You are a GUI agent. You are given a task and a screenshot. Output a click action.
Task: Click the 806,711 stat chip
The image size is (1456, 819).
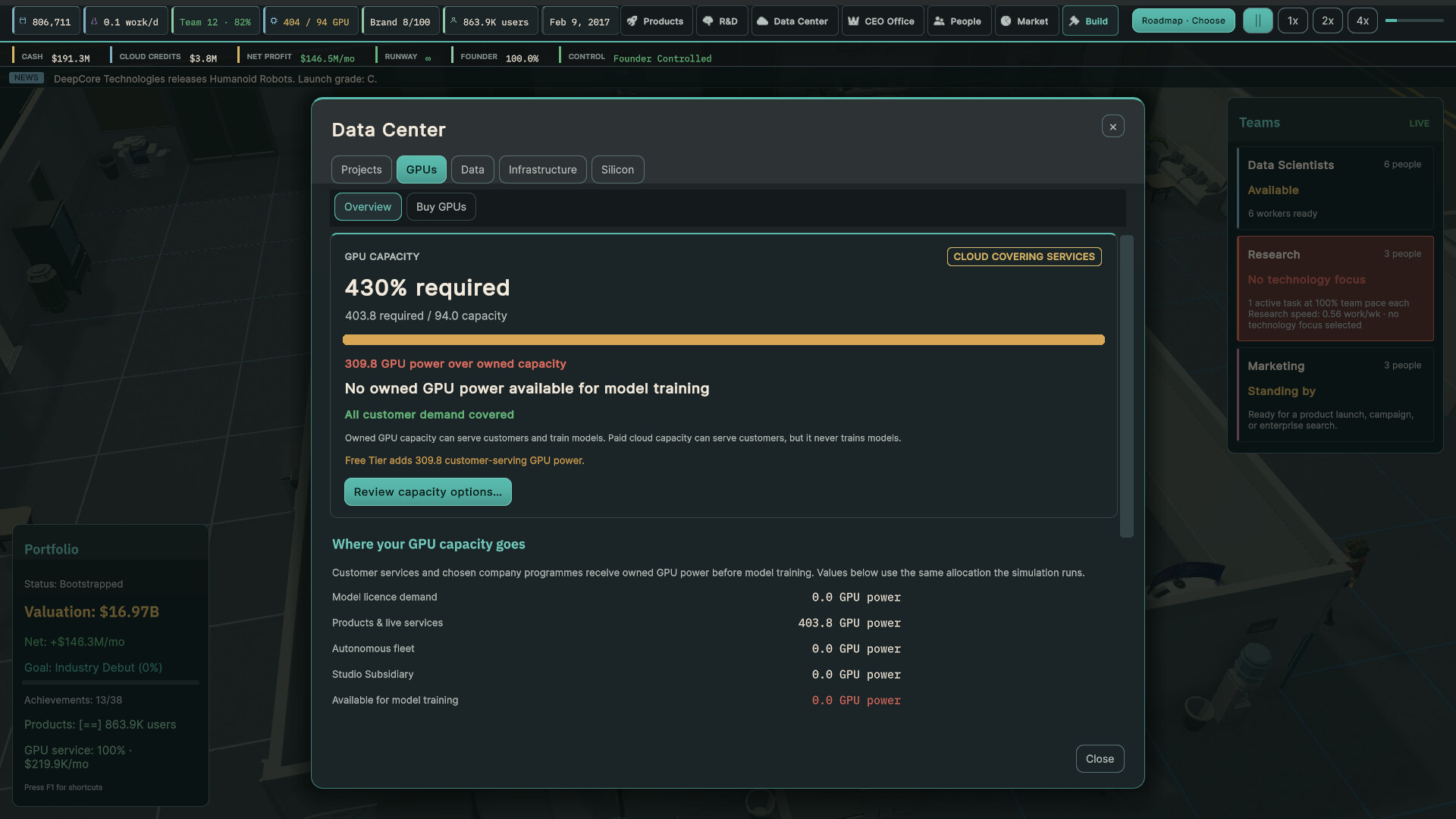click(x=45, y=21)
